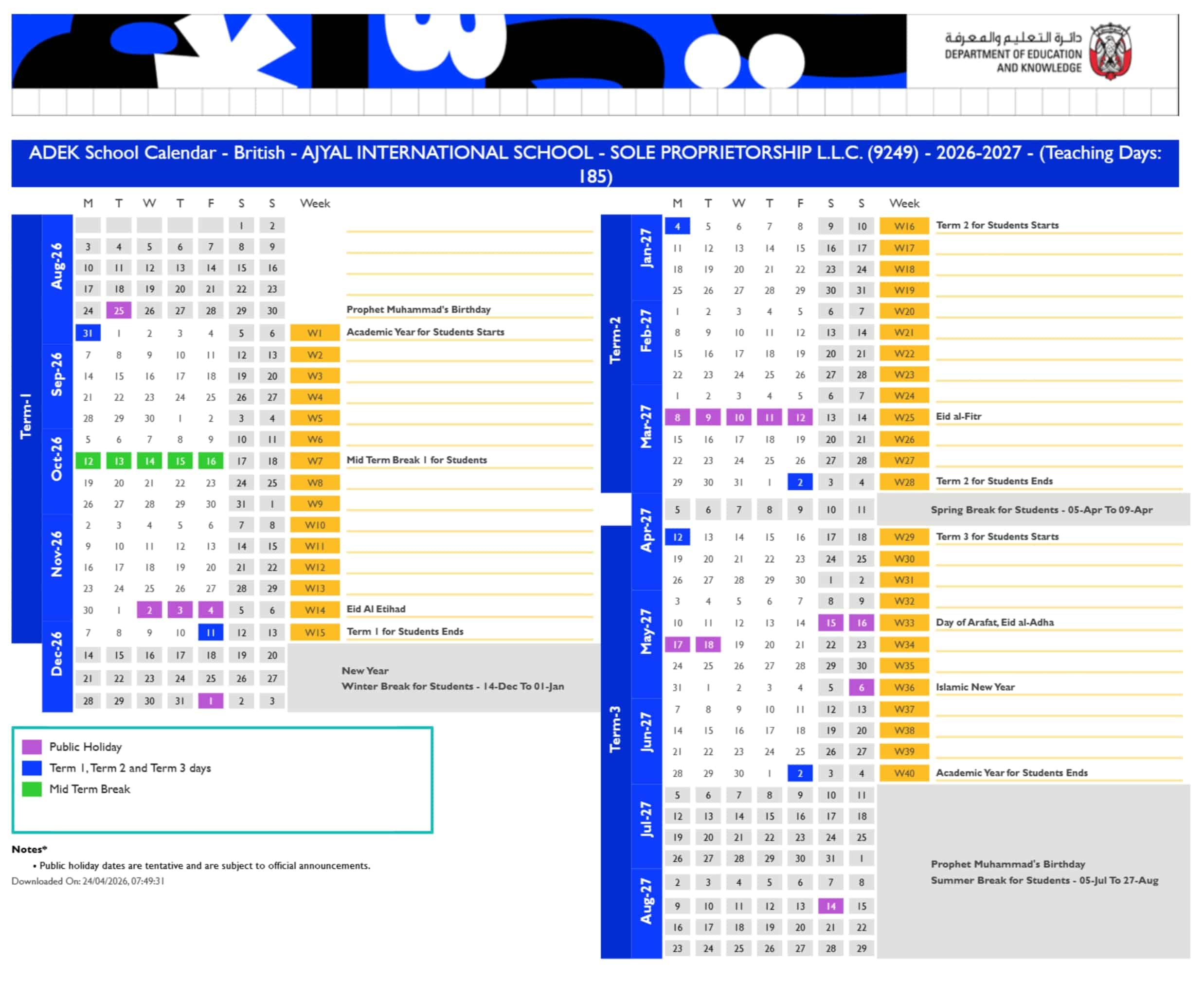Click the blue Term days legend swatch
Screen dimensions: 1204x982
pos(32,768)
